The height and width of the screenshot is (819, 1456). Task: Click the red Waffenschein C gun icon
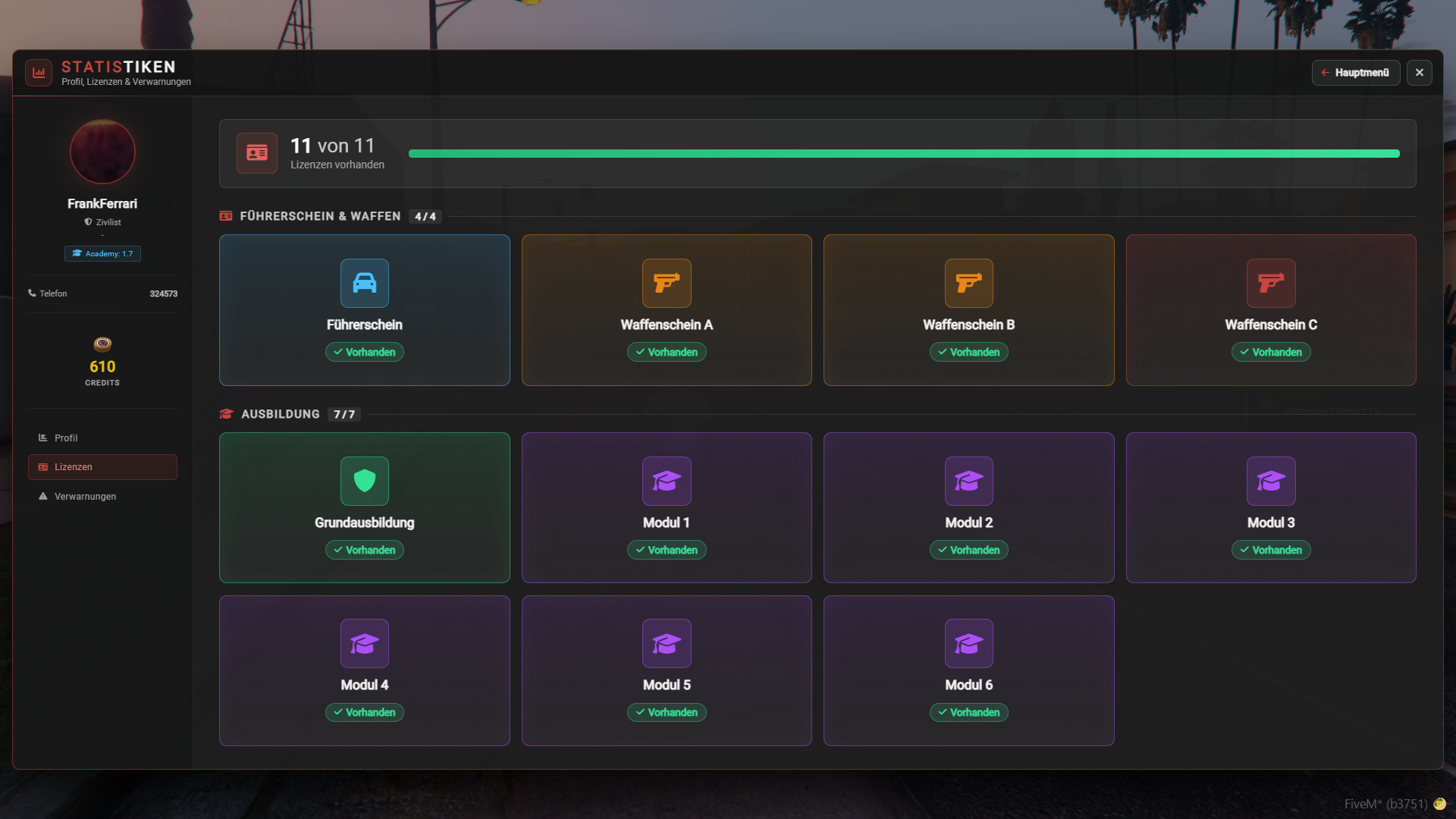pos(1271,283)
